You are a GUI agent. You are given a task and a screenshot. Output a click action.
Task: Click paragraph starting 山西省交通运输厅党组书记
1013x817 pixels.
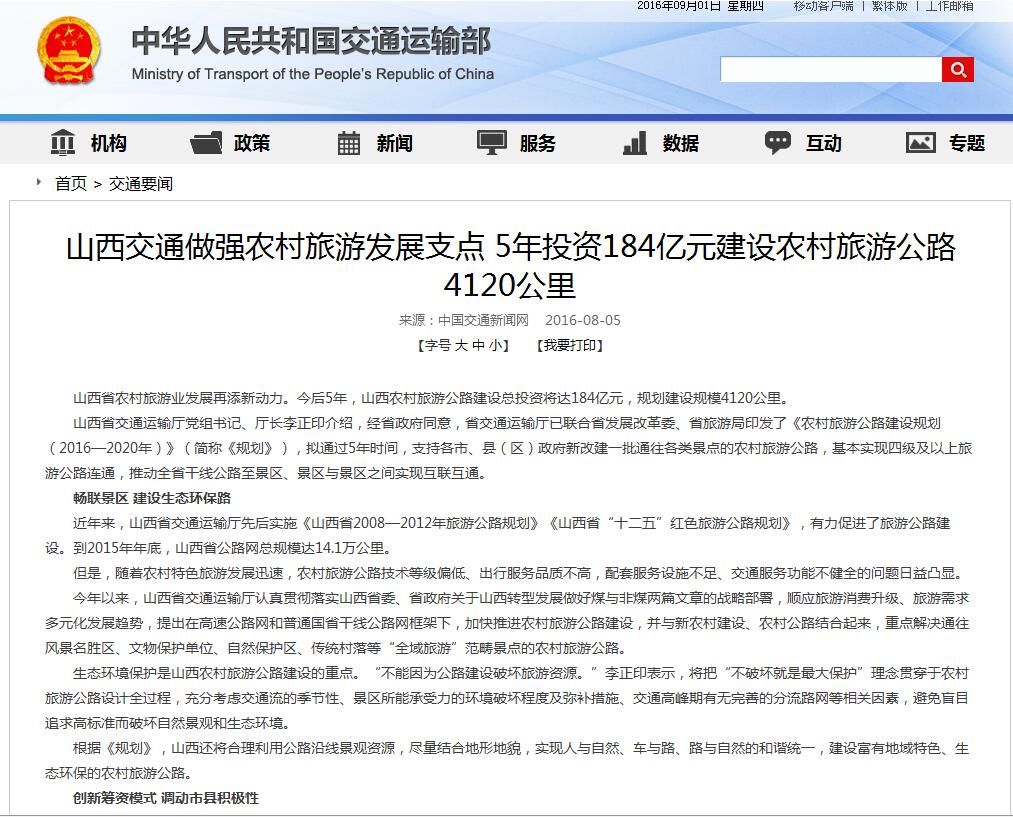coord(508,448)
